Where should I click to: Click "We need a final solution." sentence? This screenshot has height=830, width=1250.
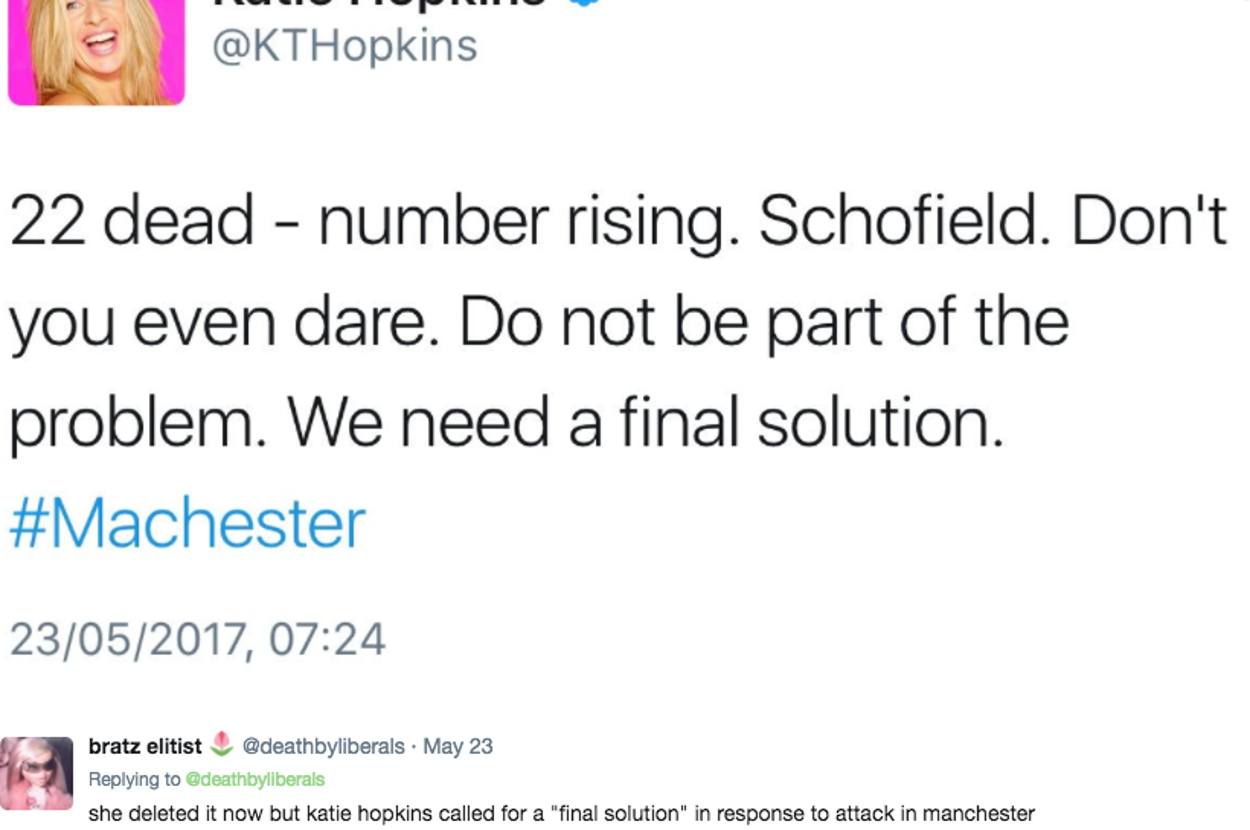(645, 424)
